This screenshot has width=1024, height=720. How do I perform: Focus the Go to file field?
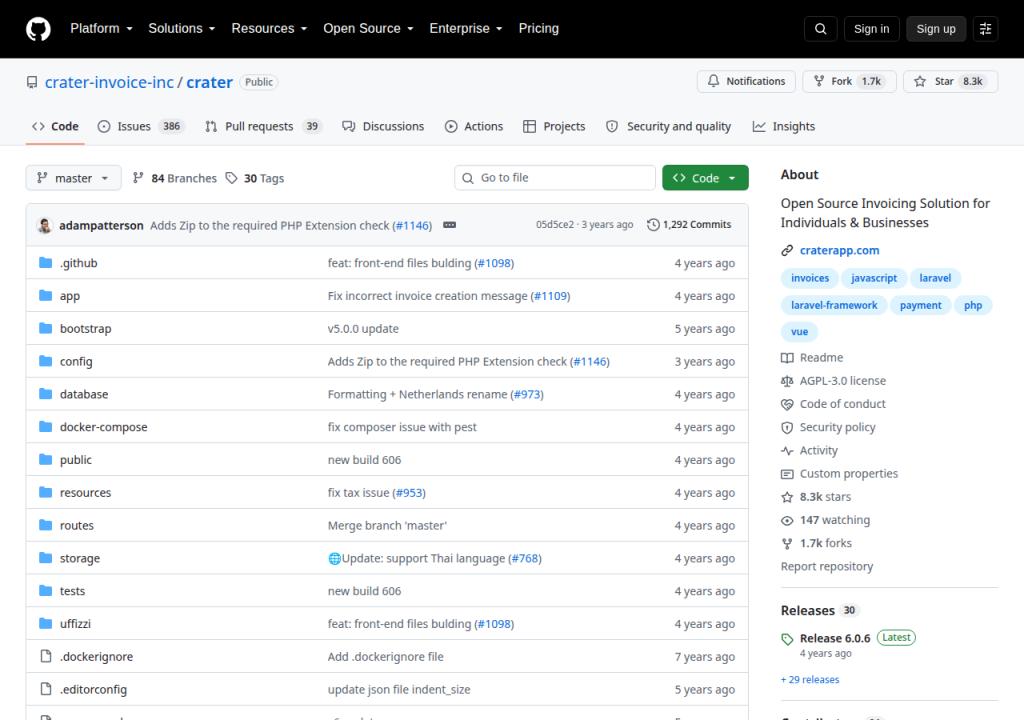coord(554,178)
